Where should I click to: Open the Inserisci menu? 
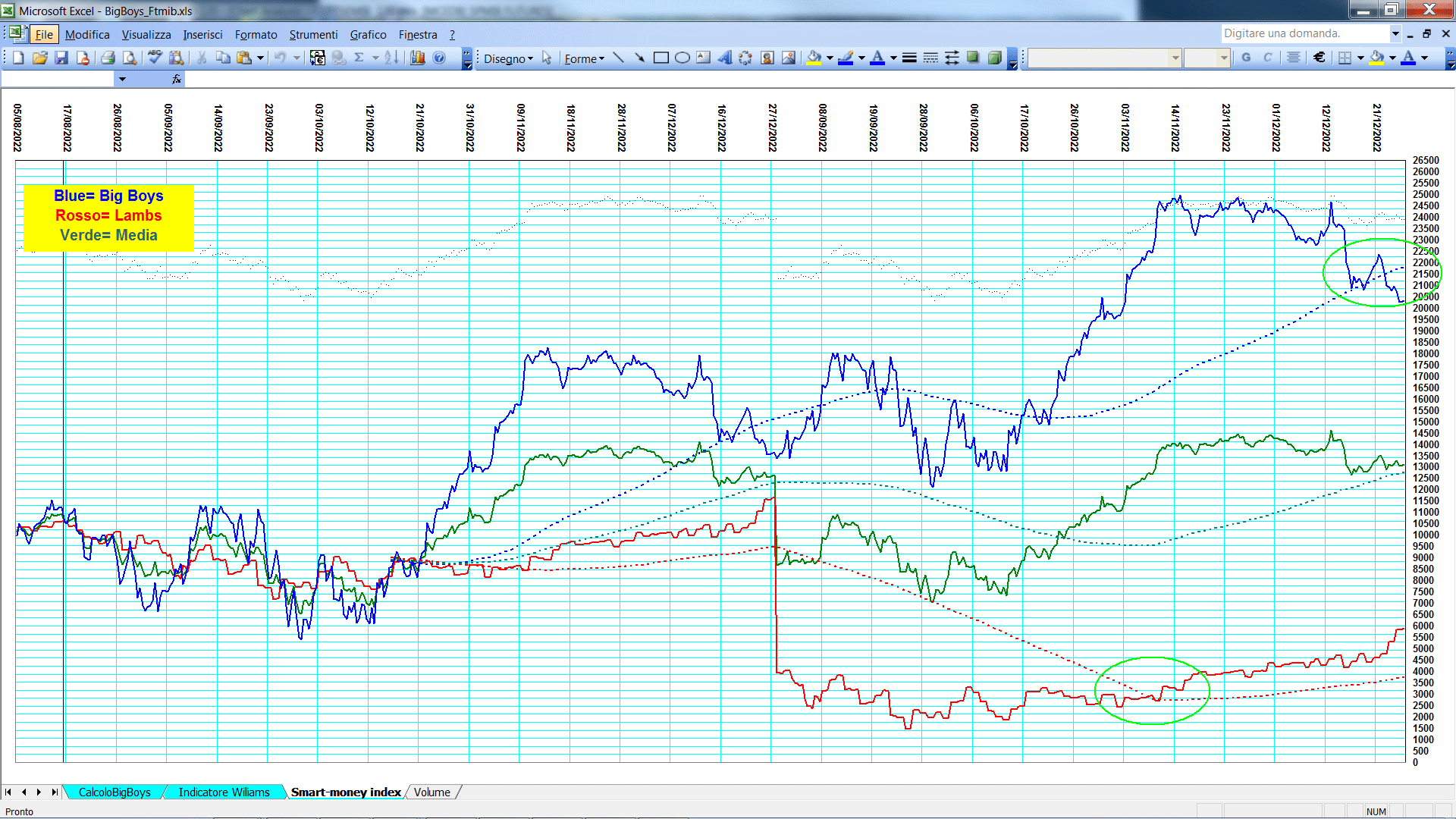point(202,34)
